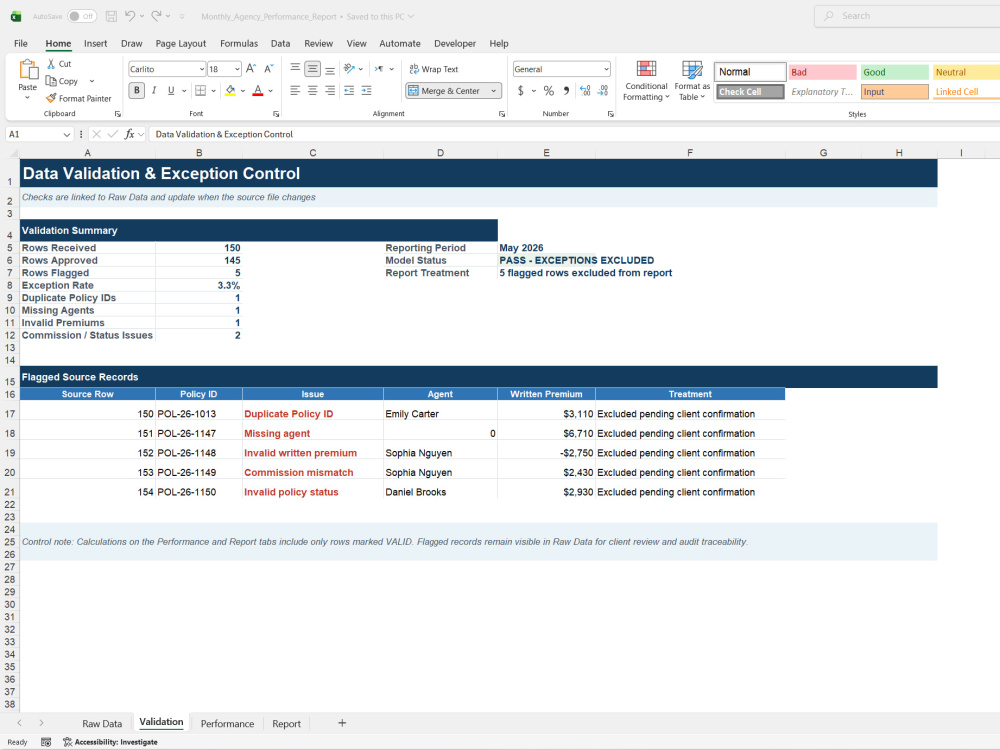The width and height of the screenshot is (1000, 750).
Task: Click the Save icon in title bar
Action: click(x=111, y=16)
